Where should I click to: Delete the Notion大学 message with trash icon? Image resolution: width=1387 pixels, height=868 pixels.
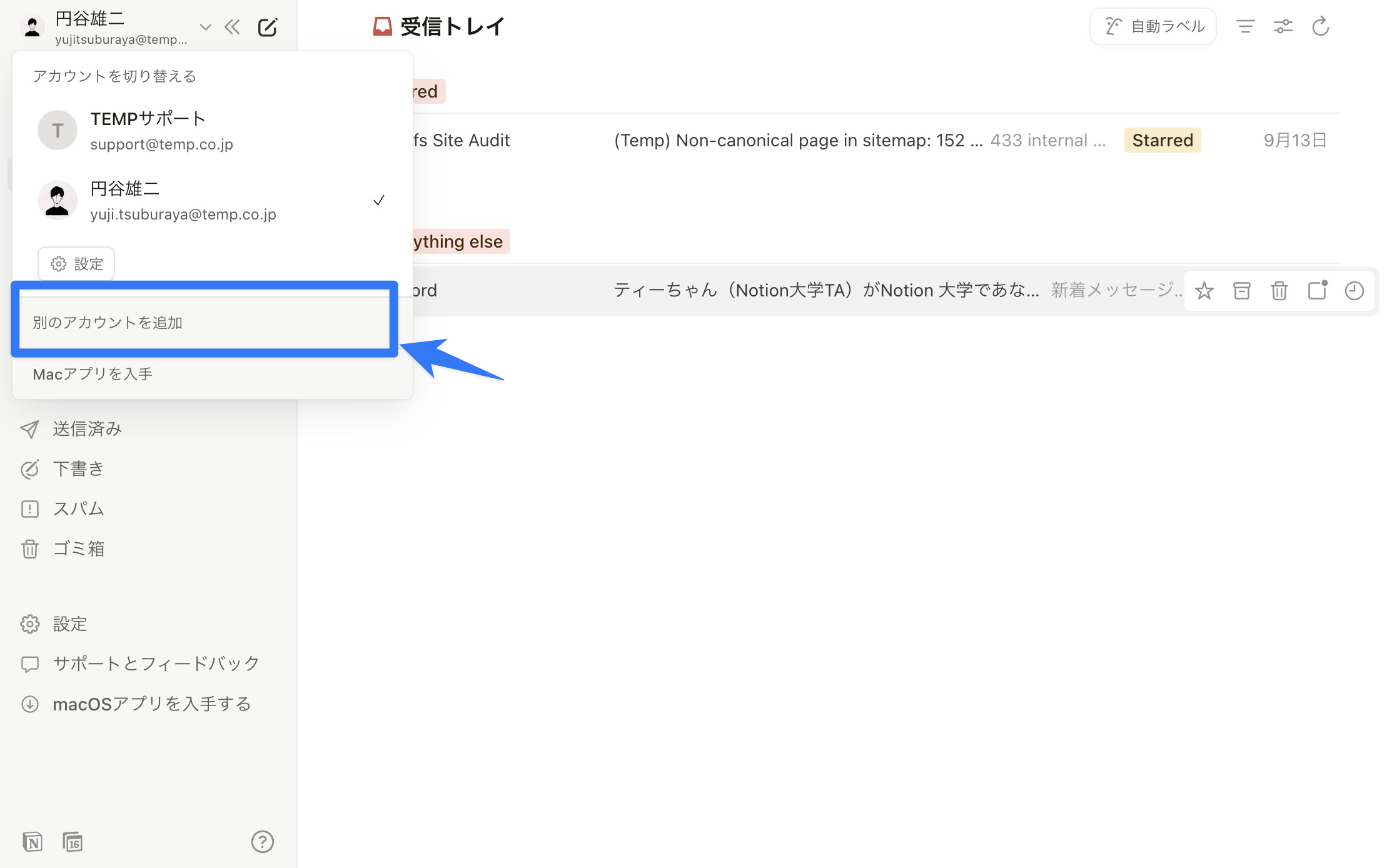(1279, 291)
